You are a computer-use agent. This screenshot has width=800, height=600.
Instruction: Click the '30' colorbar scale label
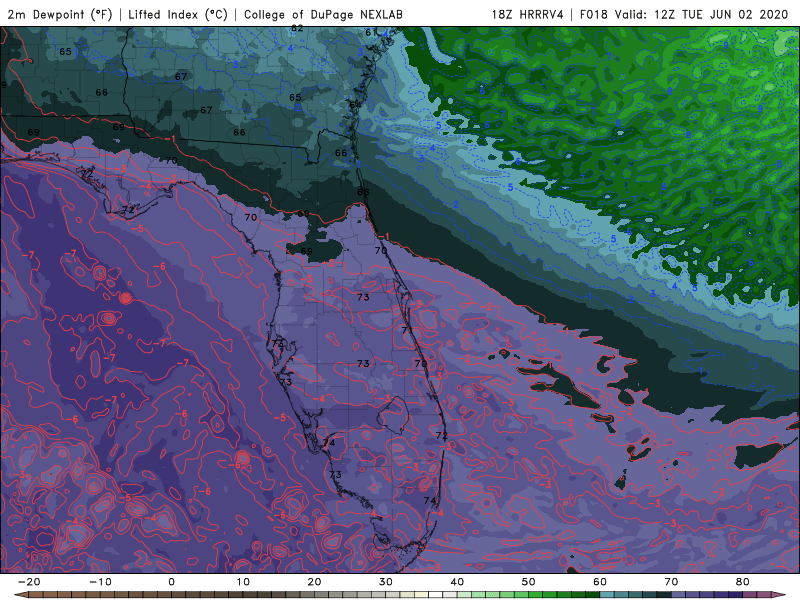[x=386, y=582]
